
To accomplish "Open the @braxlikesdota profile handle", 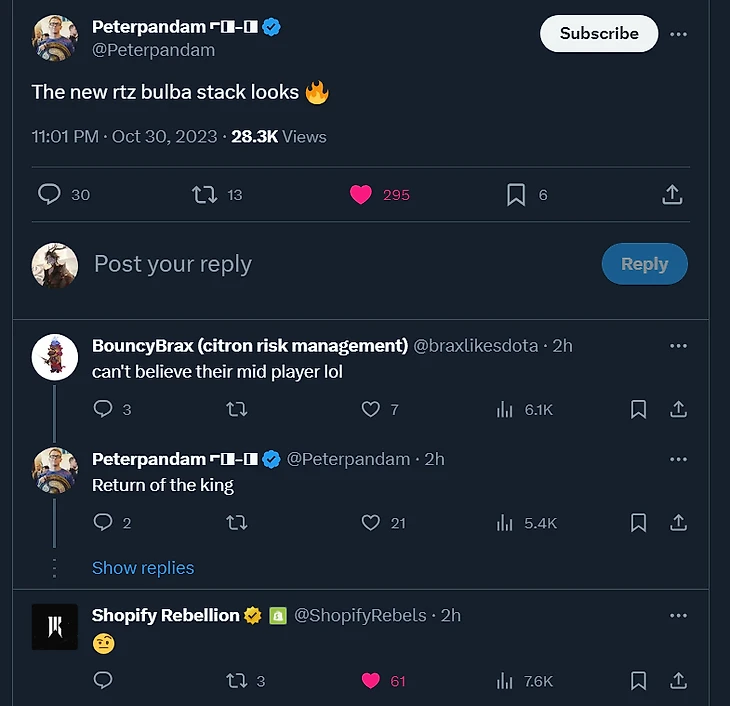I will [478, 346].
